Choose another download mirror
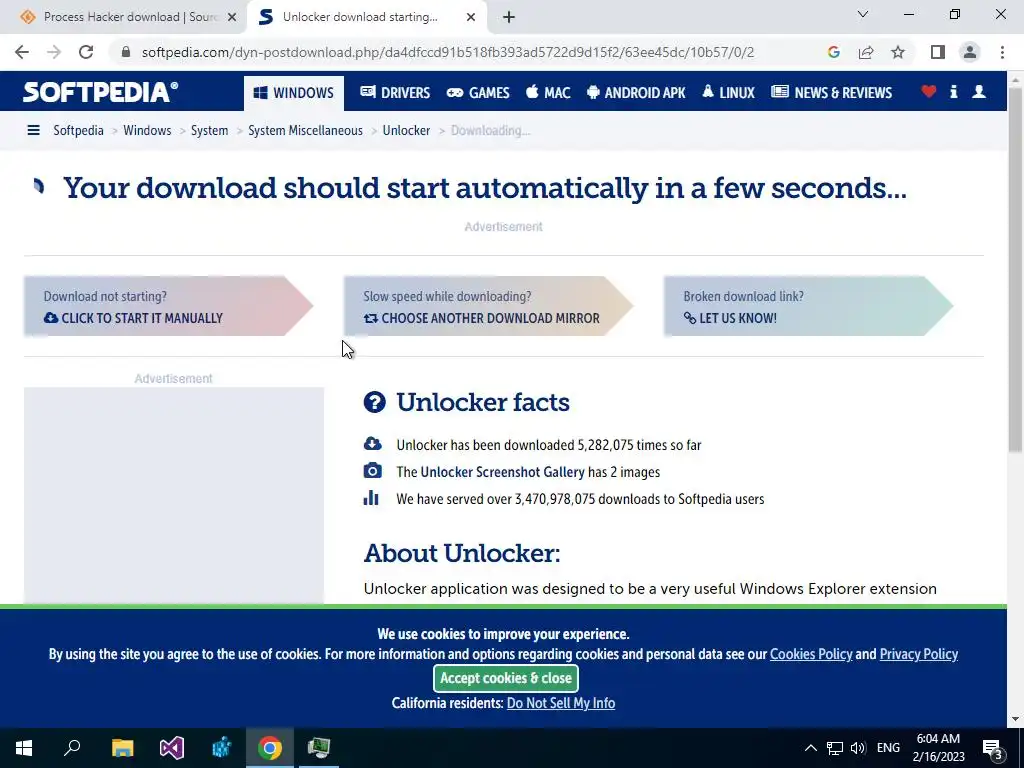1024x768 pixels. pos(488,306)
